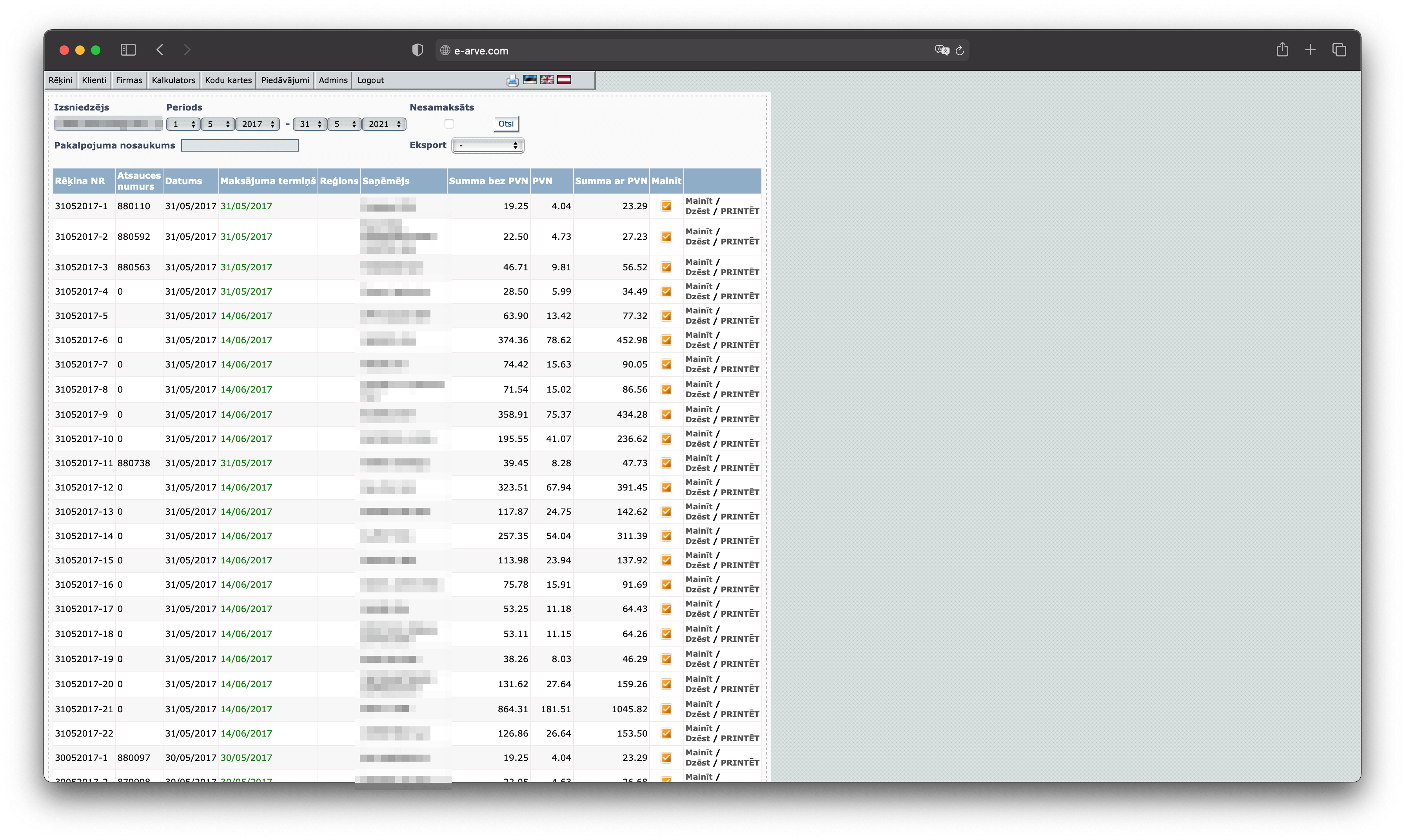
Task: Click the total amount 1045.82
Action: click(x=629, y=709)
